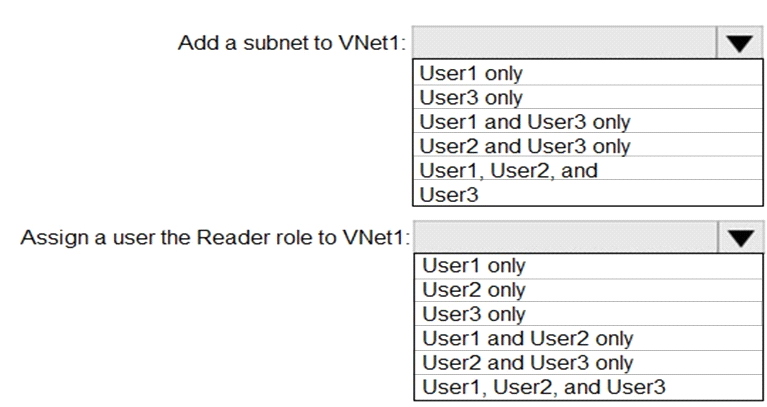Screen dimensions: 767x407
Task: Collapse the Reader role list using its triangle
Action: coord(741,238)
